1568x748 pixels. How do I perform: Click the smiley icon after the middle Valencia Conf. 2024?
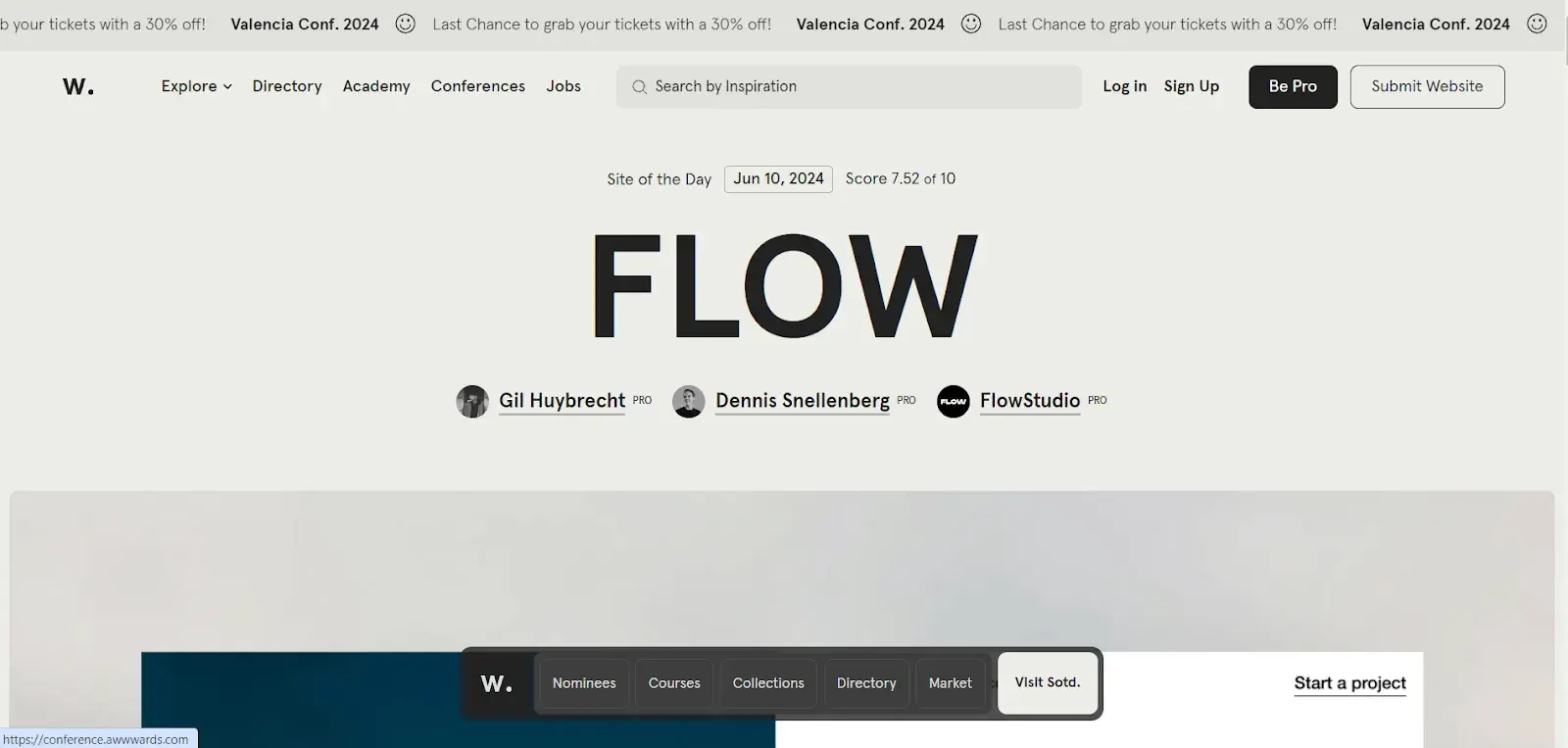[x=971, y=24]
